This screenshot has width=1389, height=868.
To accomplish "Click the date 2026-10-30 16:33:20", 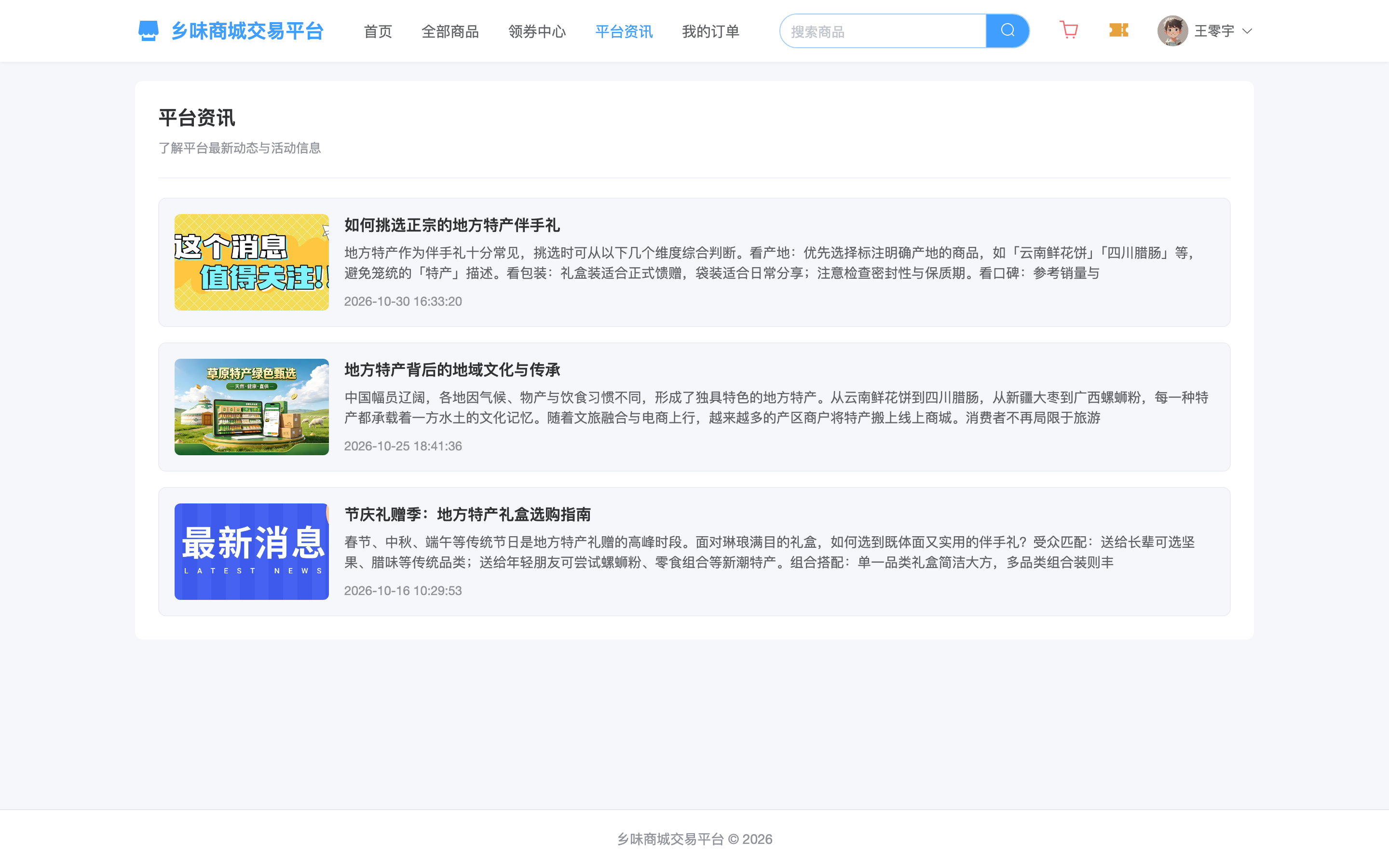I will pos(403,301).
